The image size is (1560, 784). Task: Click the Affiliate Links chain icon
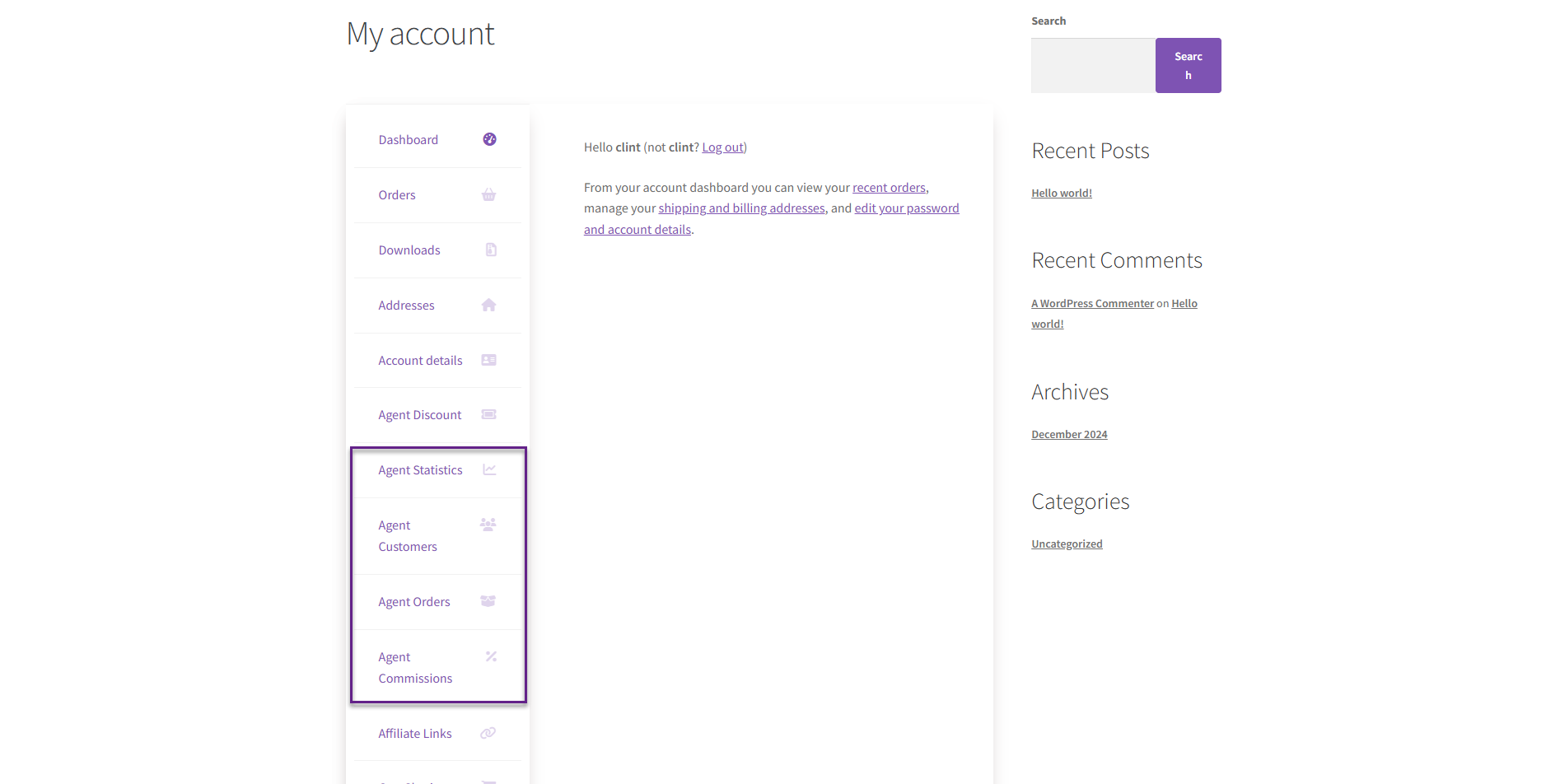488,733
